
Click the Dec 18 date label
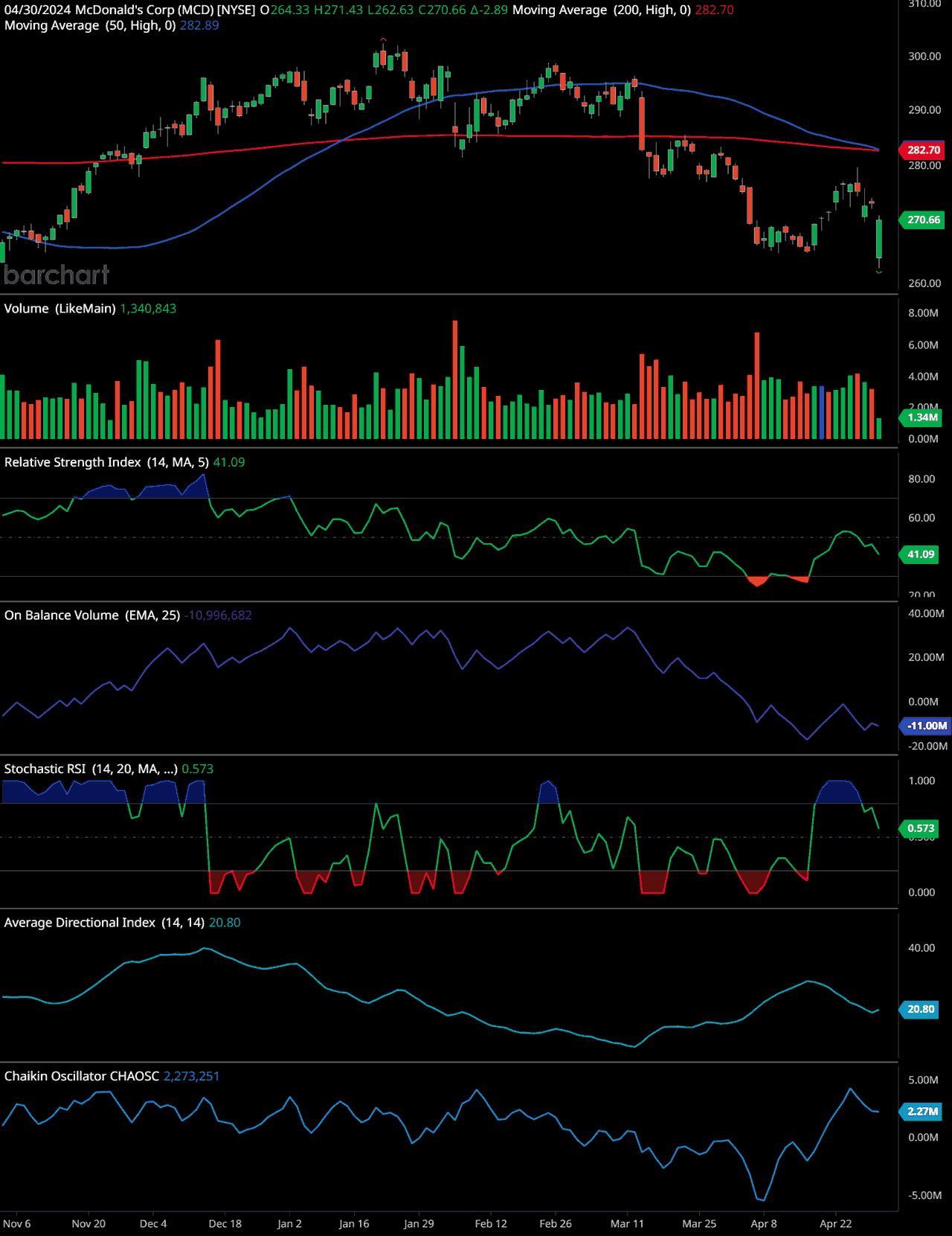click(x=225, y=1223)
